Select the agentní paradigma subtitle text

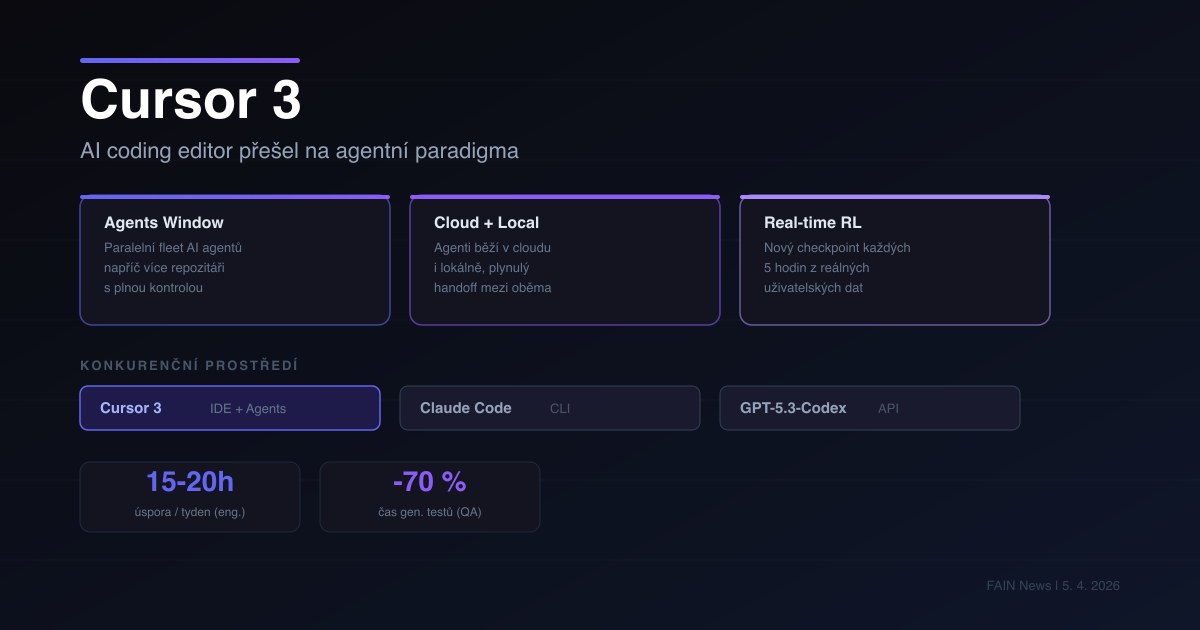coord(300,150)
